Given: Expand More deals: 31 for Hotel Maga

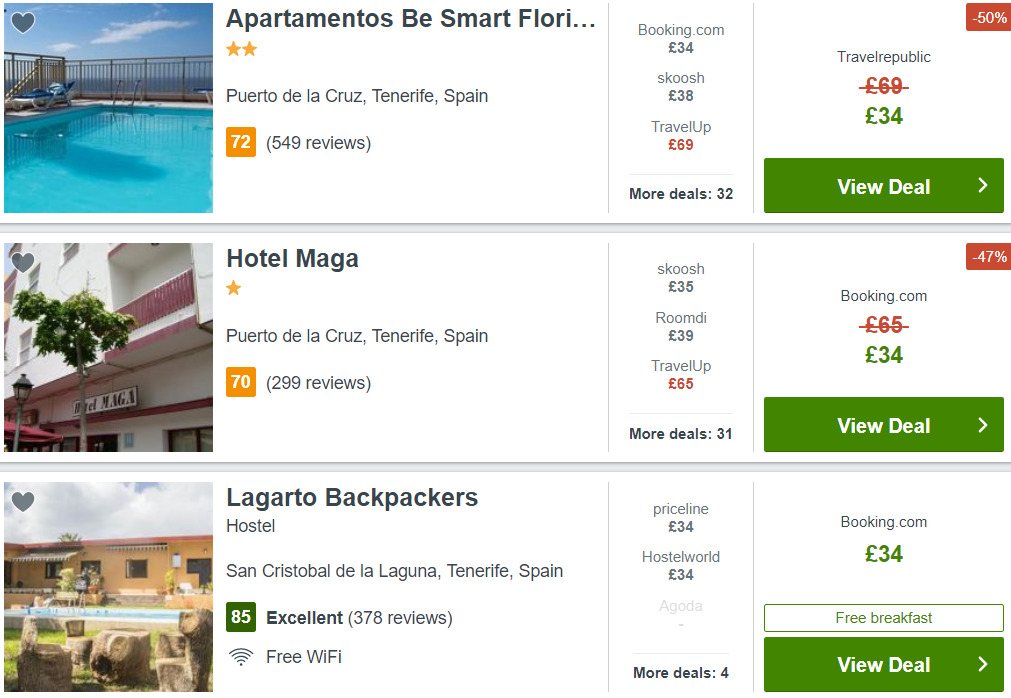Looking at the screenshot, I should tap(681, 434).
